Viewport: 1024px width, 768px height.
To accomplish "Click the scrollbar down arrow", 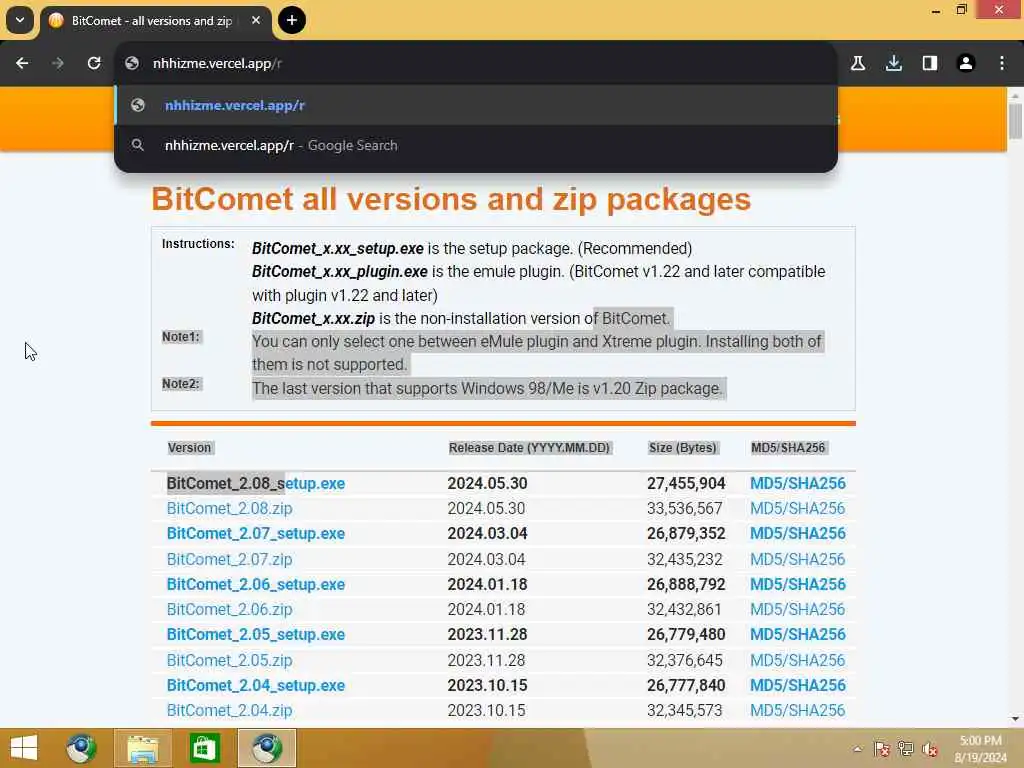I will (1015, 719).
